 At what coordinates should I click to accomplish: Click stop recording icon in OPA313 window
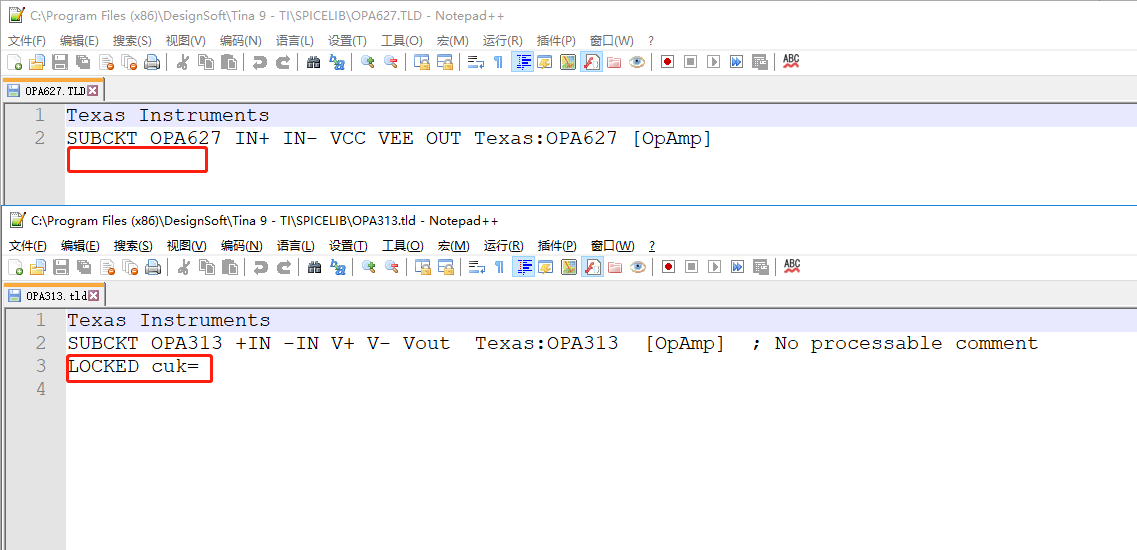pyautogui.click(x=691, y=267)
